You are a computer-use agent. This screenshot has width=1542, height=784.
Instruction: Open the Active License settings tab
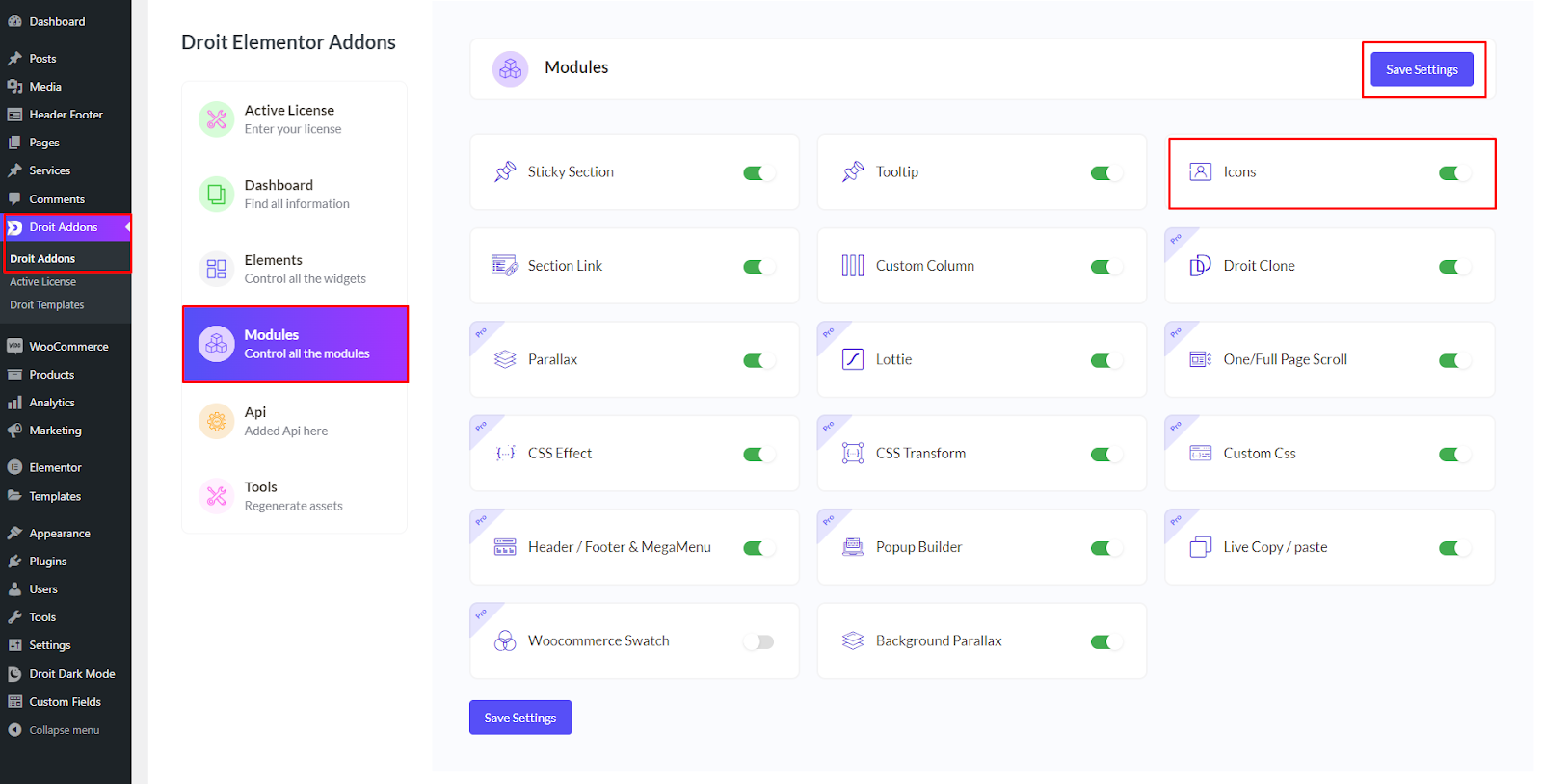(294, 119)
